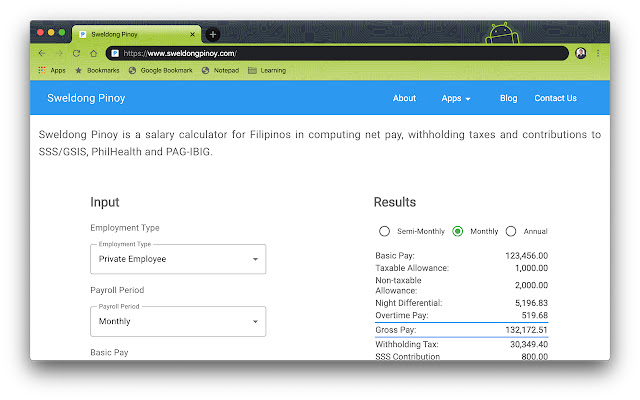Select the Monthly results radio button

[458, 231]
